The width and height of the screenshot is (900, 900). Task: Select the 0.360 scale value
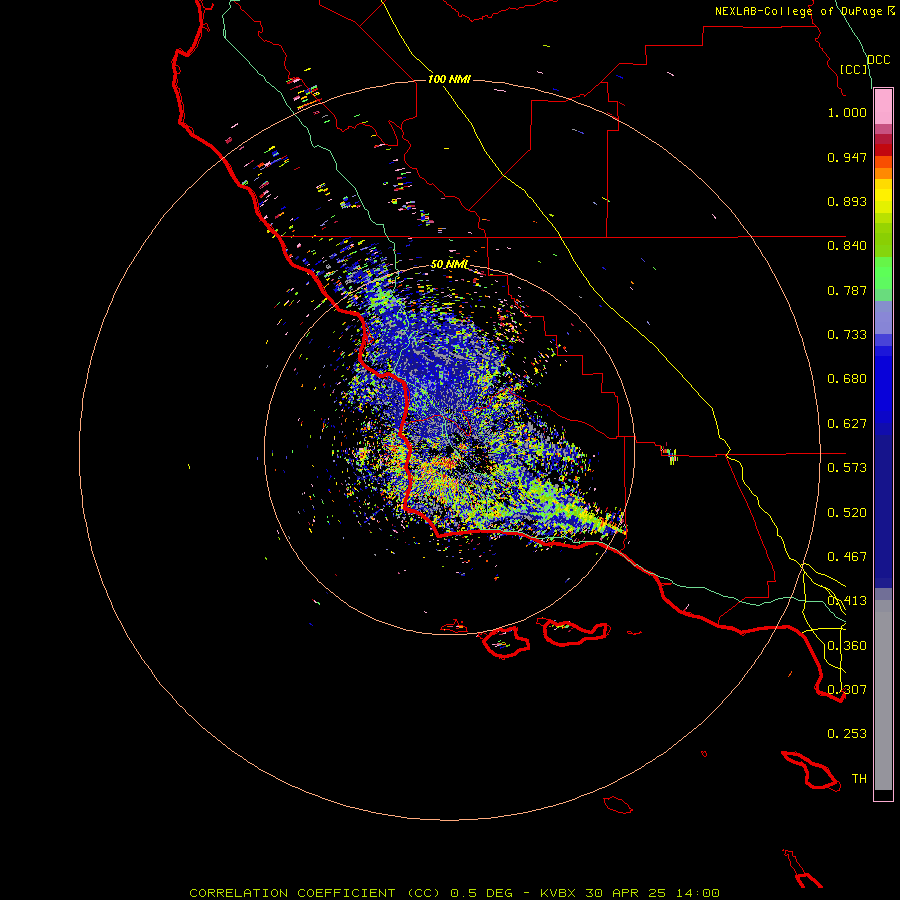[847, 646]
